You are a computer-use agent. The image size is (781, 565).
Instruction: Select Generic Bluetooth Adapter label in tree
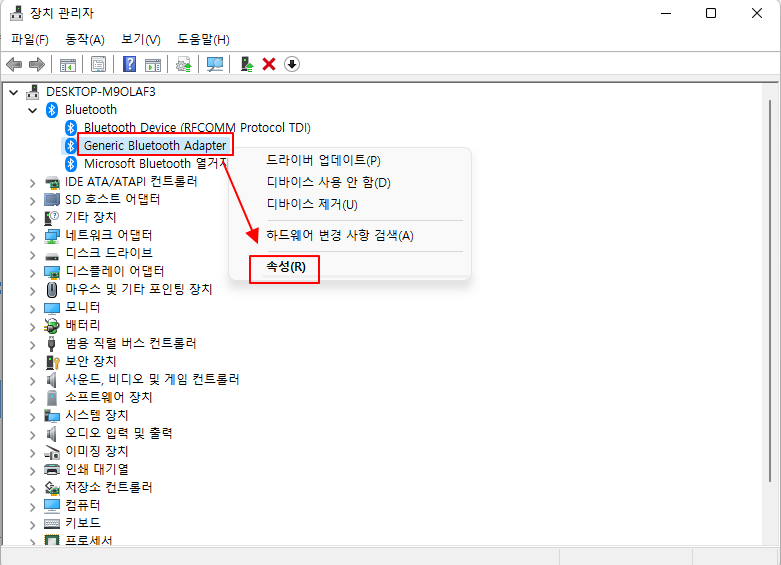[x=155, y=145]
